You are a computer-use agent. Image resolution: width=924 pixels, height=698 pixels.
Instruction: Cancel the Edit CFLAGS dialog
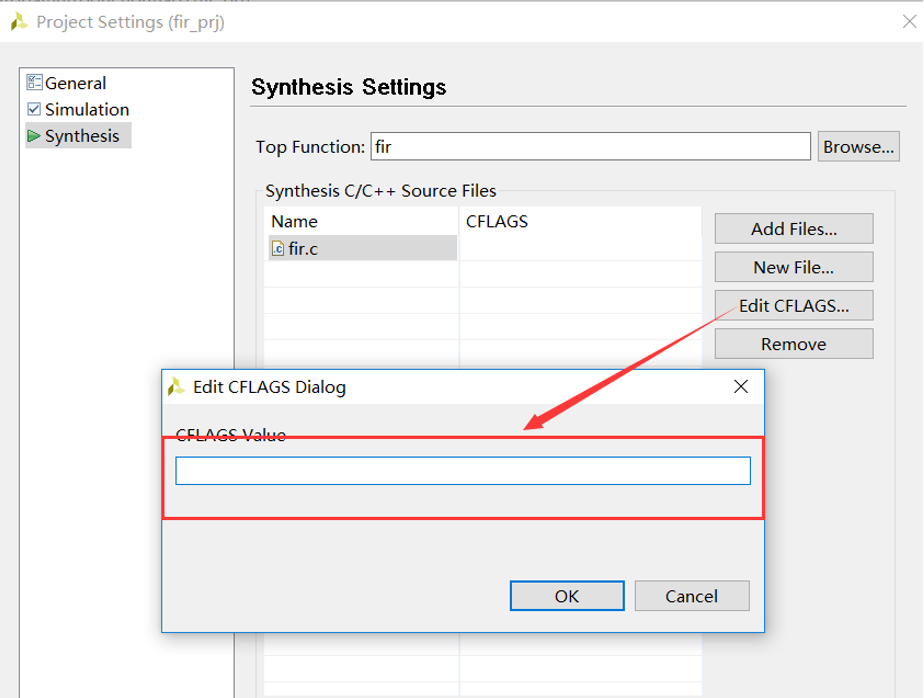tap(692, 596)
